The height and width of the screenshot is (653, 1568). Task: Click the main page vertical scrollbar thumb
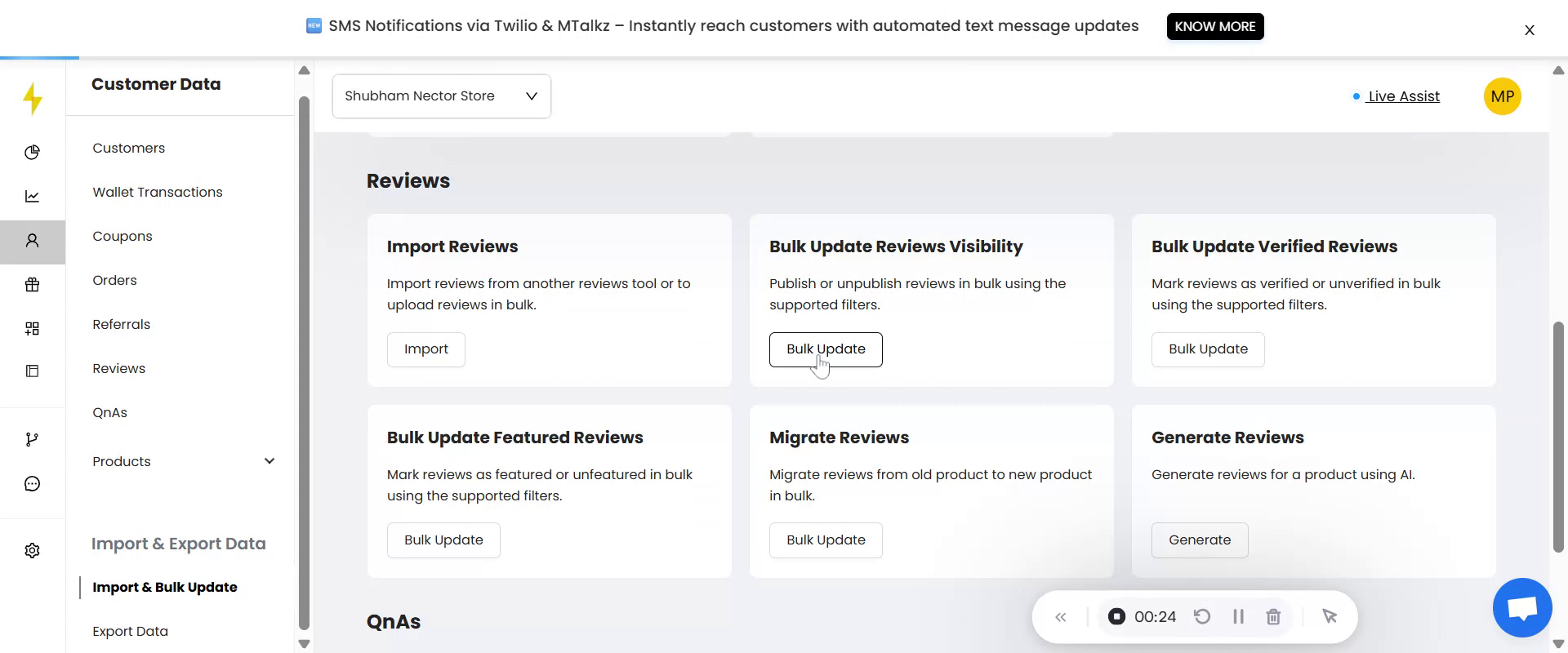[x=1558, y=437]
